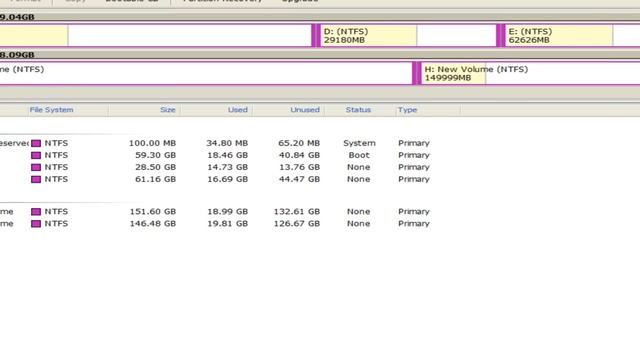Click the NTFS color icon in the 61.16 GB row
The height and width of the screenshot is (360, 640).
36,179
